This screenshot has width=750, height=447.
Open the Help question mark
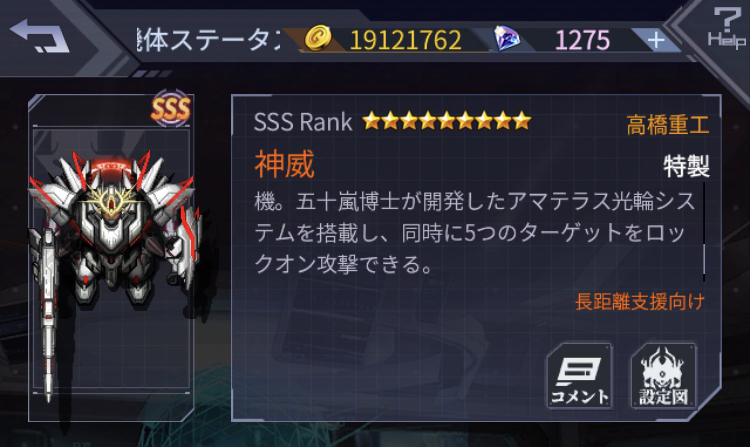coord(727,28)
